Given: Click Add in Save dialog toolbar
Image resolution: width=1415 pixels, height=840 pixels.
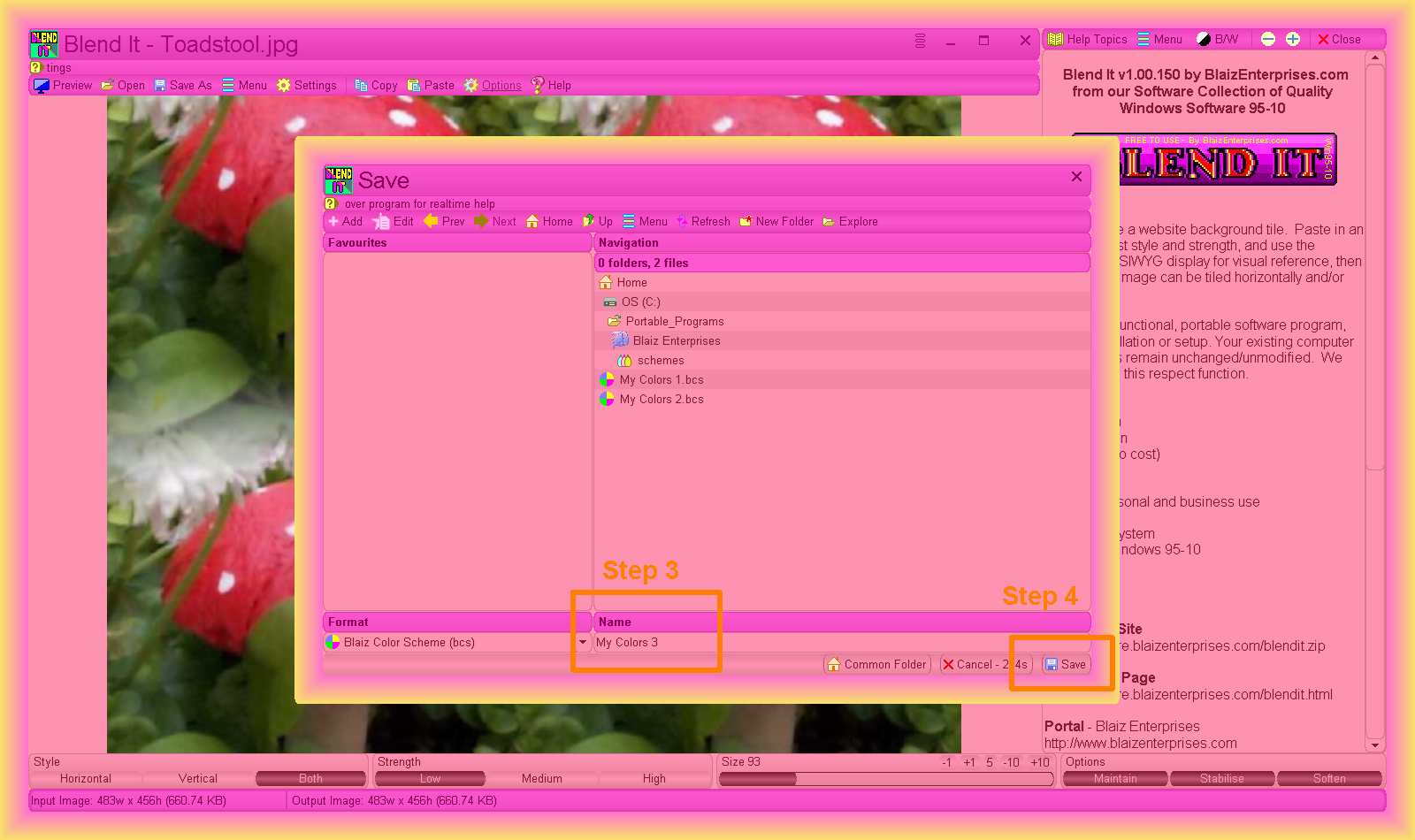Looking at the screenshot, I should [x=345, y=222].
